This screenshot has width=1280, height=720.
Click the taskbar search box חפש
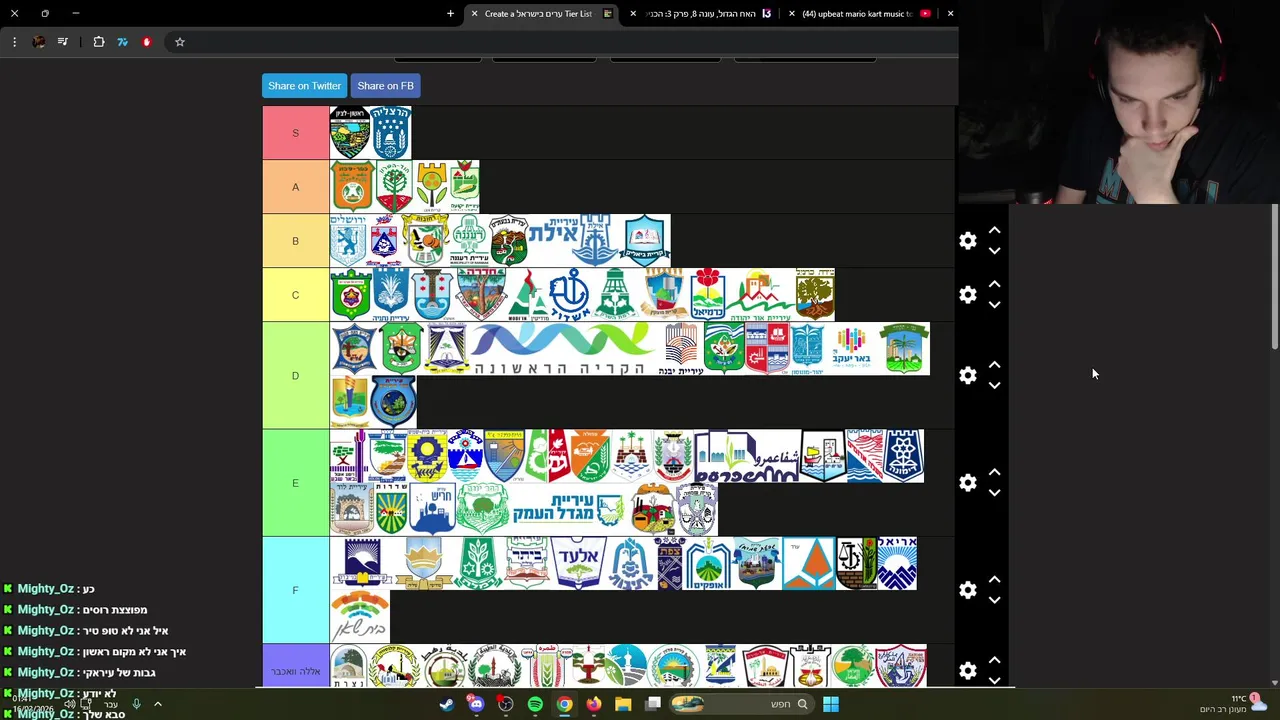click(742, 704)
